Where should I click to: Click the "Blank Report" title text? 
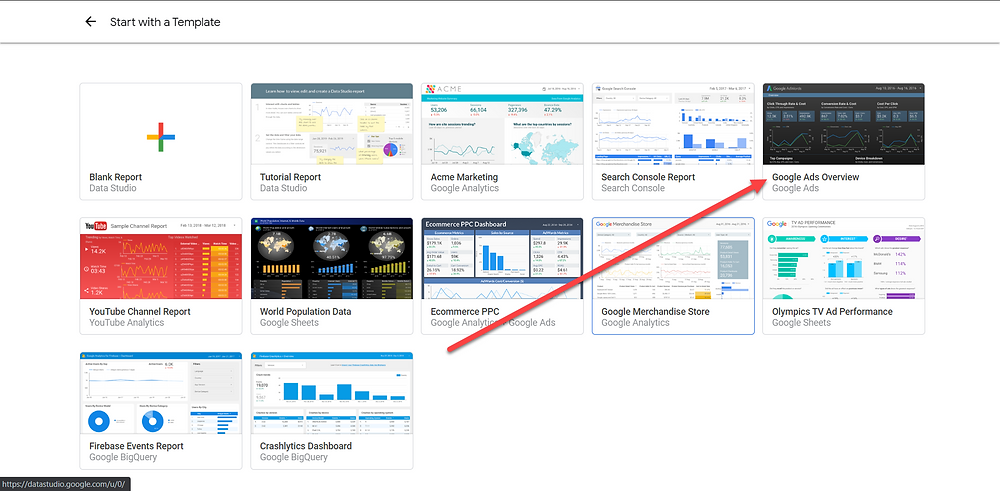click(x=115, y=177)
